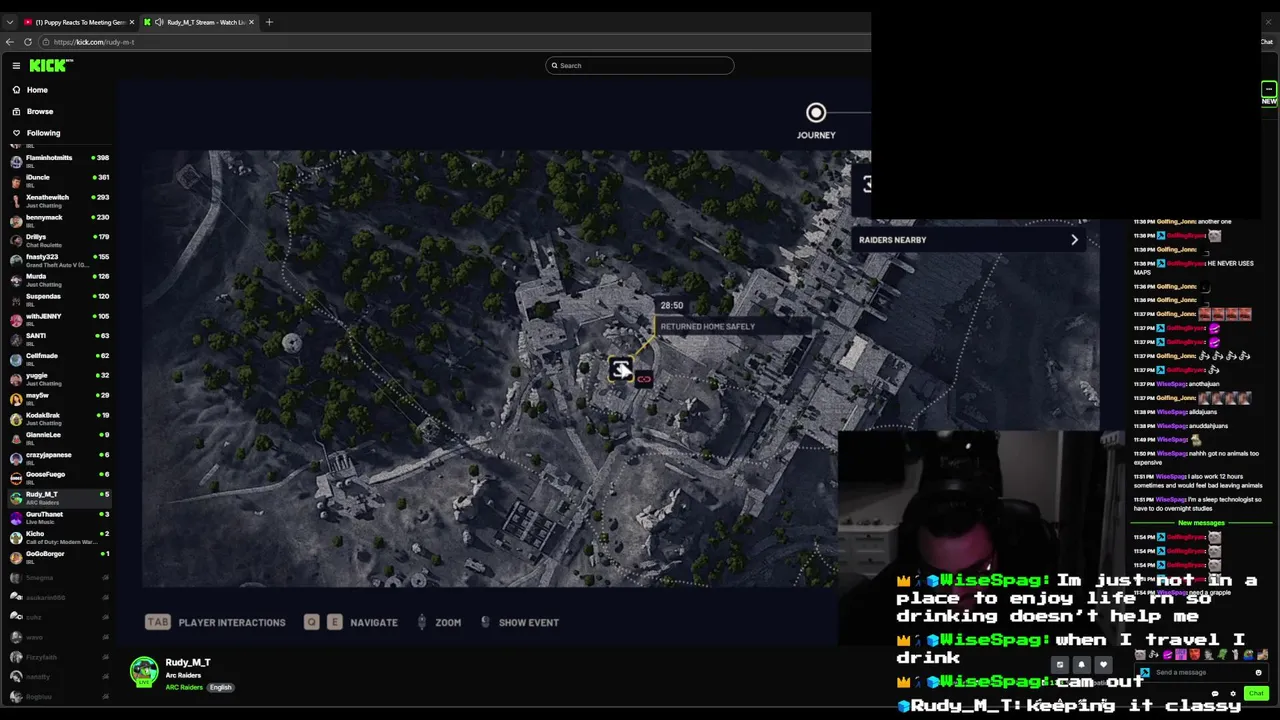Click the theater mode icon
This screenshot has width=1280, height=720.
[1060, 665]
